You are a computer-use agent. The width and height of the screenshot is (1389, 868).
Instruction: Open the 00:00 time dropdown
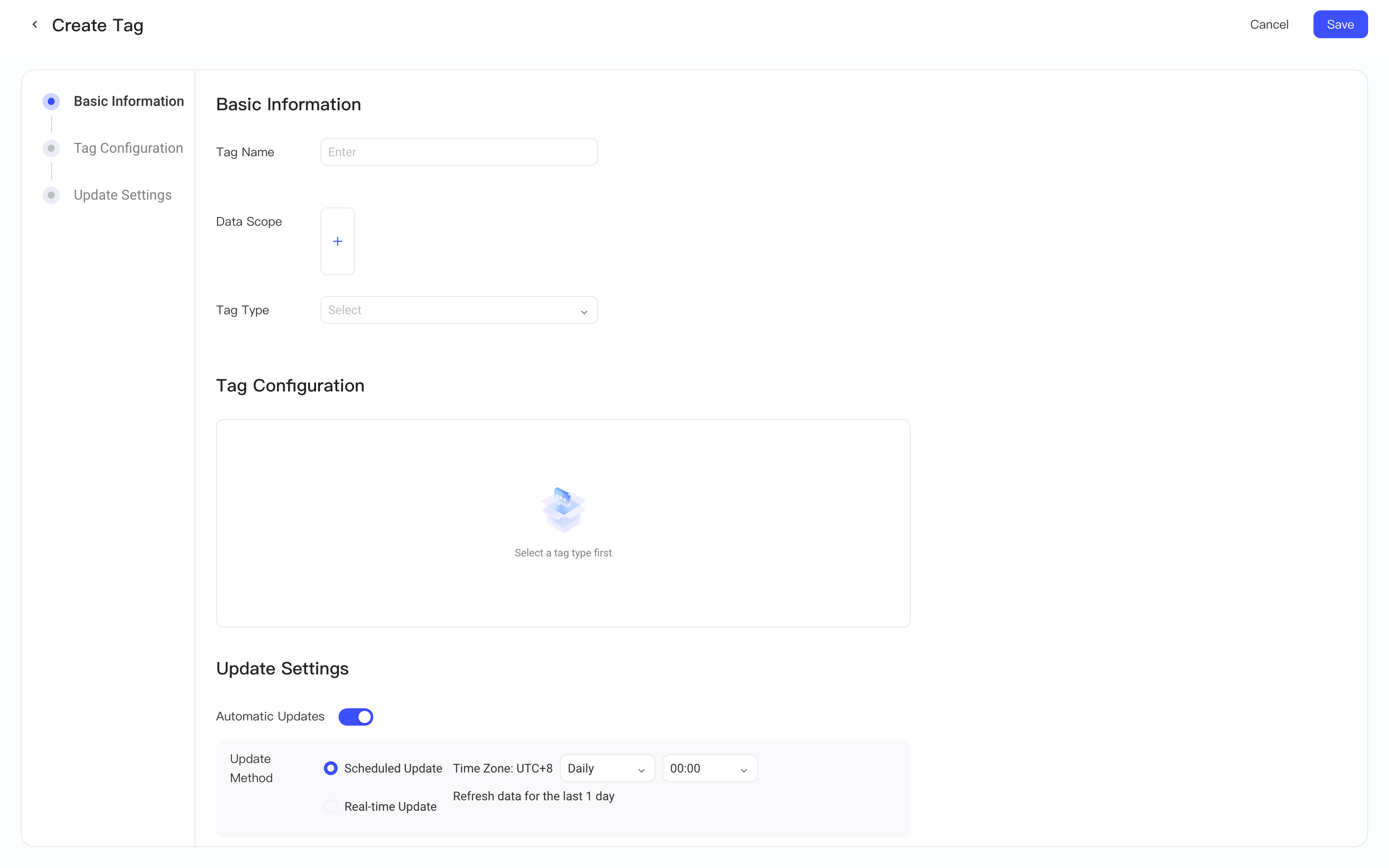(709, 768)
